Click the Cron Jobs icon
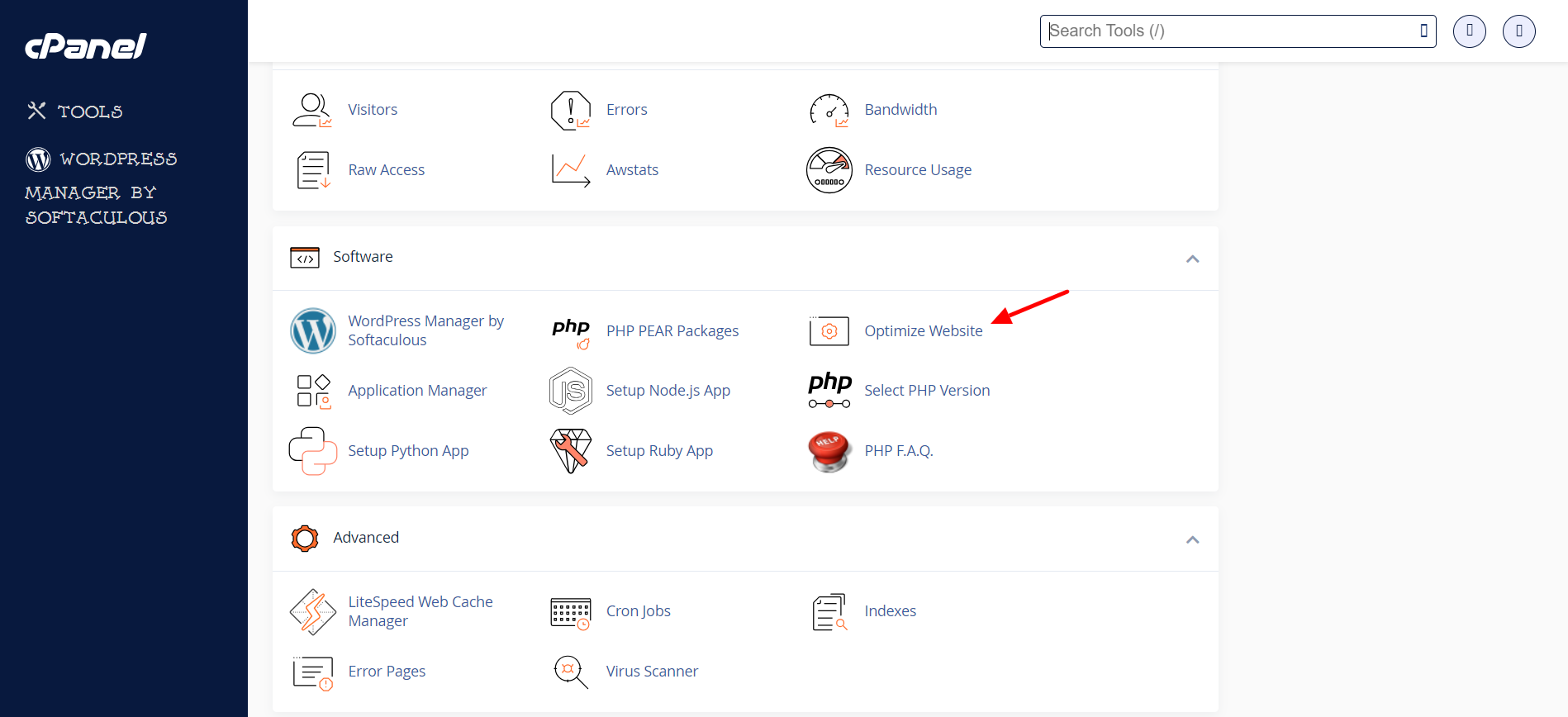Viewport: 1568px width, 717px height. [x=571, y=613]
